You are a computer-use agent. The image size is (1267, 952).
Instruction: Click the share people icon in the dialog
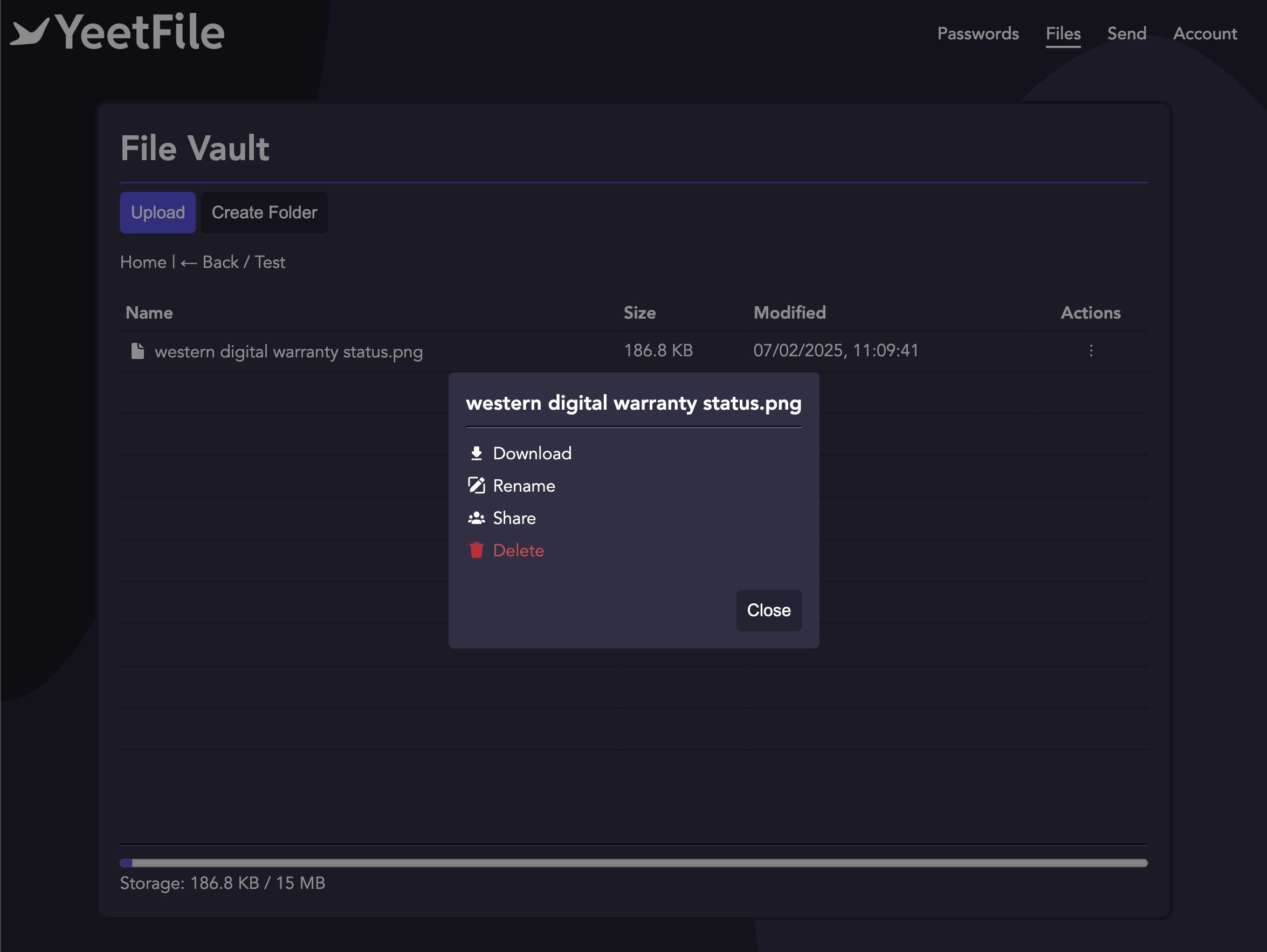pos(476,518)
